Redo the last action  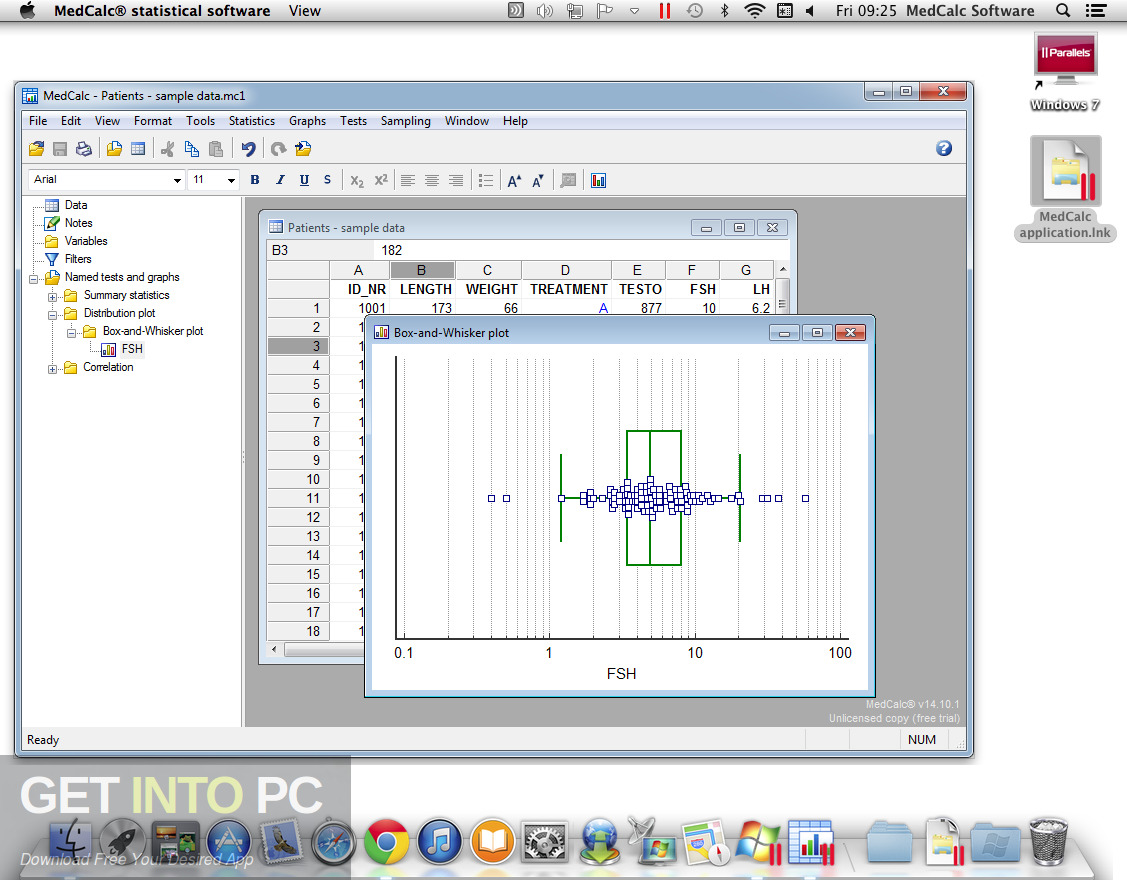(278, 149)
